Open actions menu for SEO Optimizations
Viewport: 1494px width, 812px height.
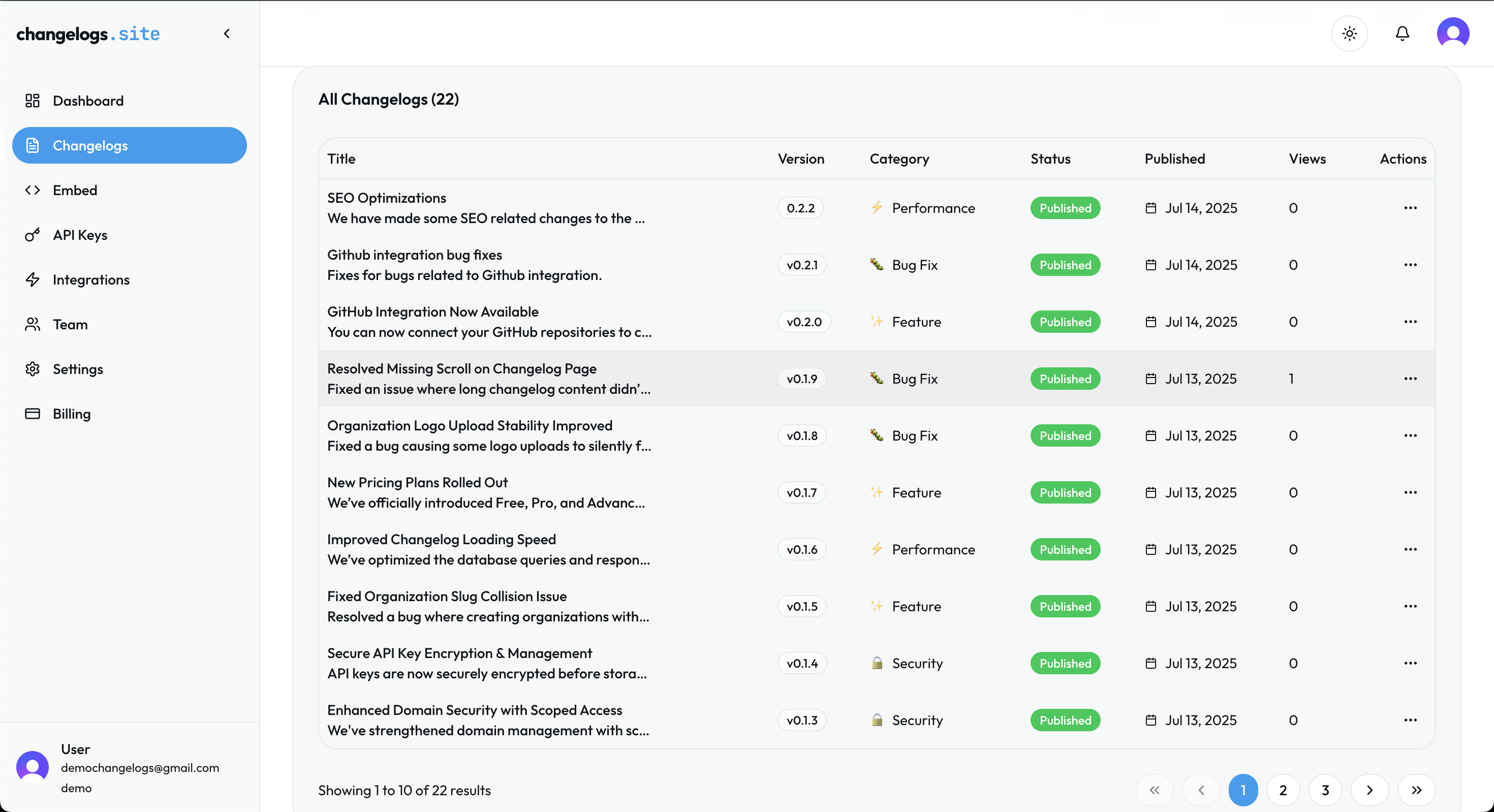tap(1411, 208)
